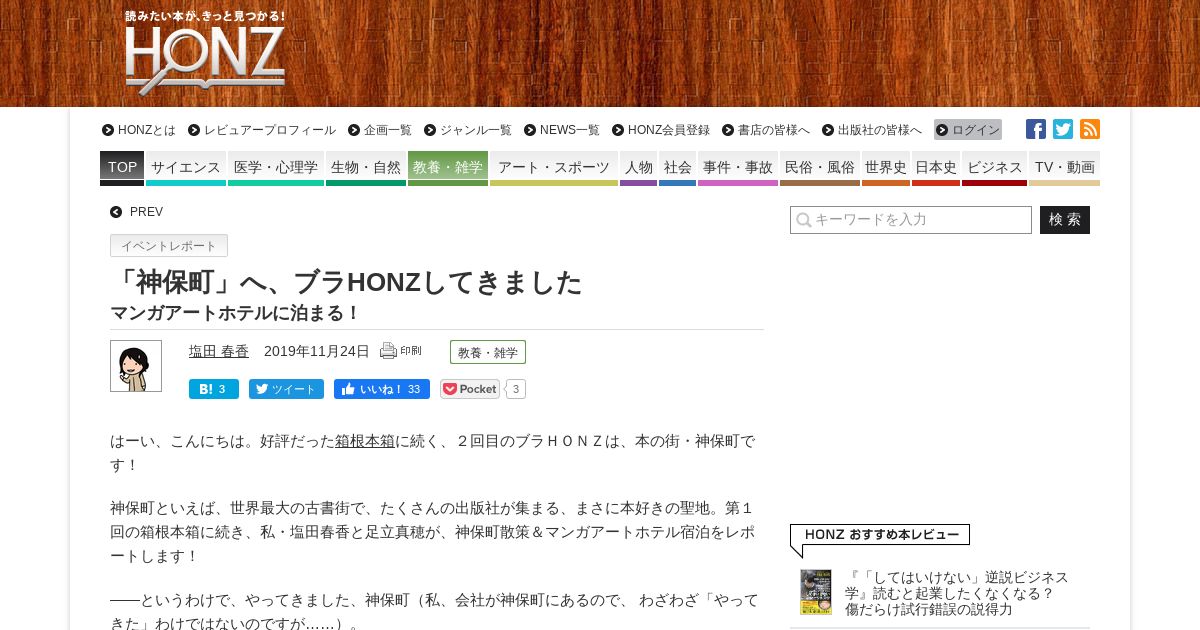The width and height of the screenshot is (1200, 630).
Task: Click the イベントレポート category tag
Action: tap(169, 246)
